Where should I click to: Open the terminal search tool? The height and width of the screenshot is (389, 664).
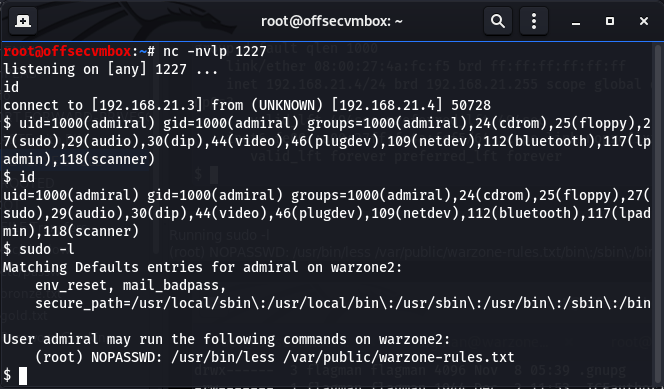(x=498, y=21)
